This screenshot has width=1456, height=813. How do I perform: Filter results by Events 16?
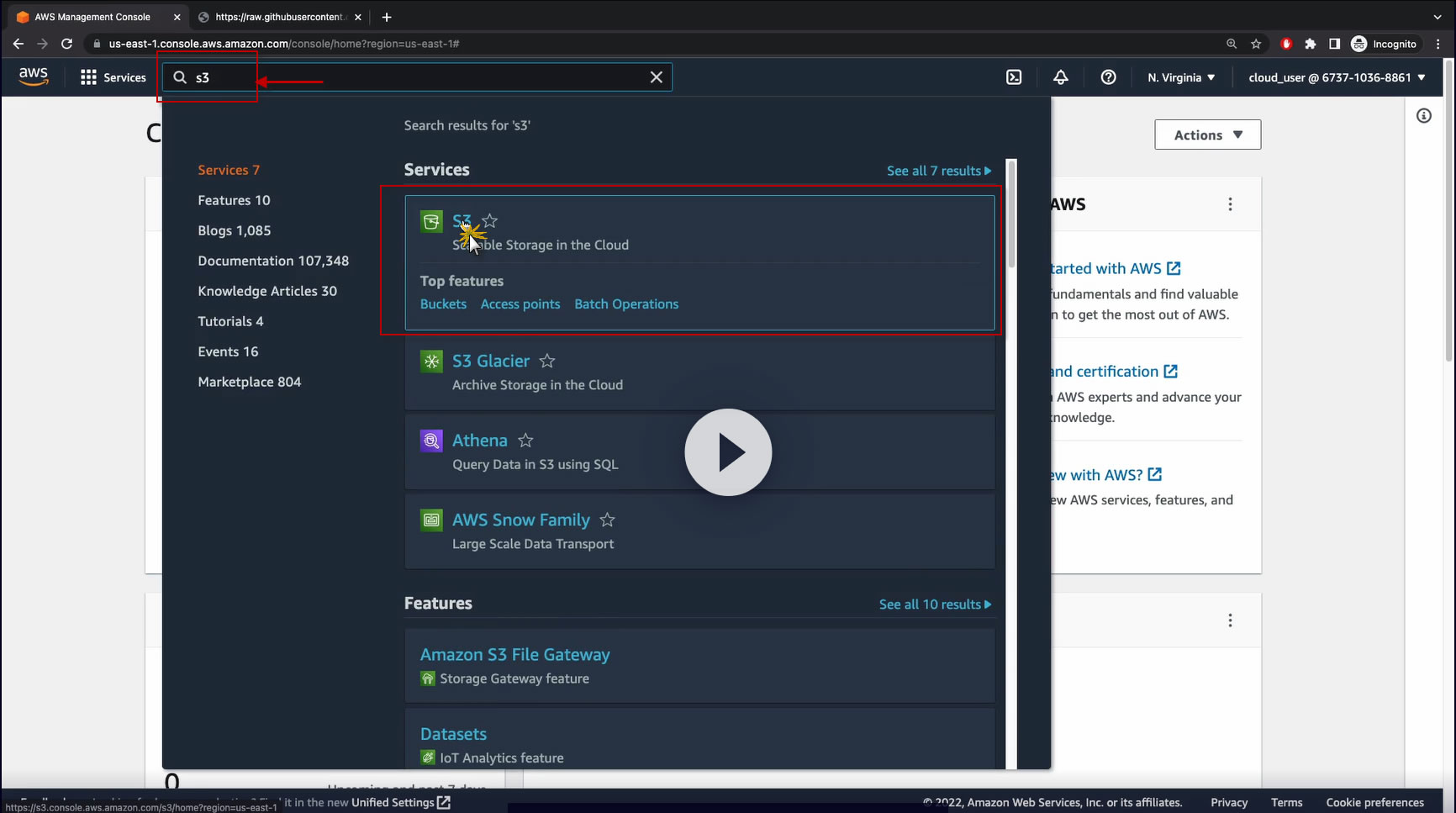click(228, 351)
